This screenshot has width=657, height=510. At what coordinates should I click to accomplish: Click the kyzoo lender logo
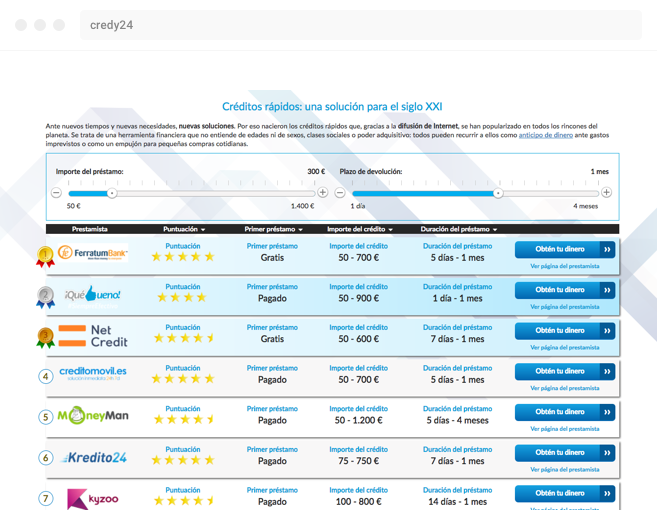pyautogui.click(x=93, y=499)
